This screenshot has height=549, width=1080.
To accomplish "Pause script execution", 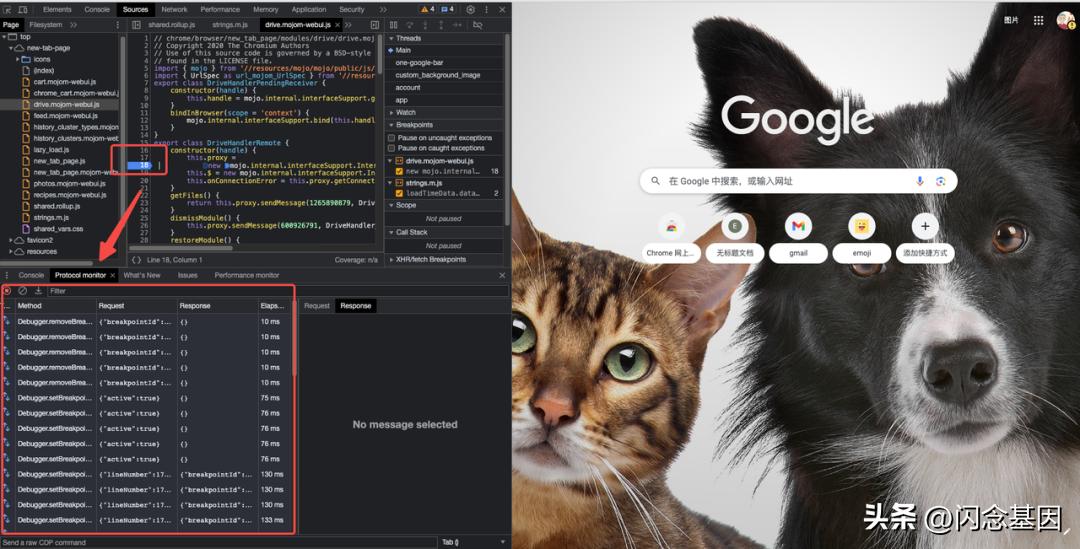I will click(393, 25).
